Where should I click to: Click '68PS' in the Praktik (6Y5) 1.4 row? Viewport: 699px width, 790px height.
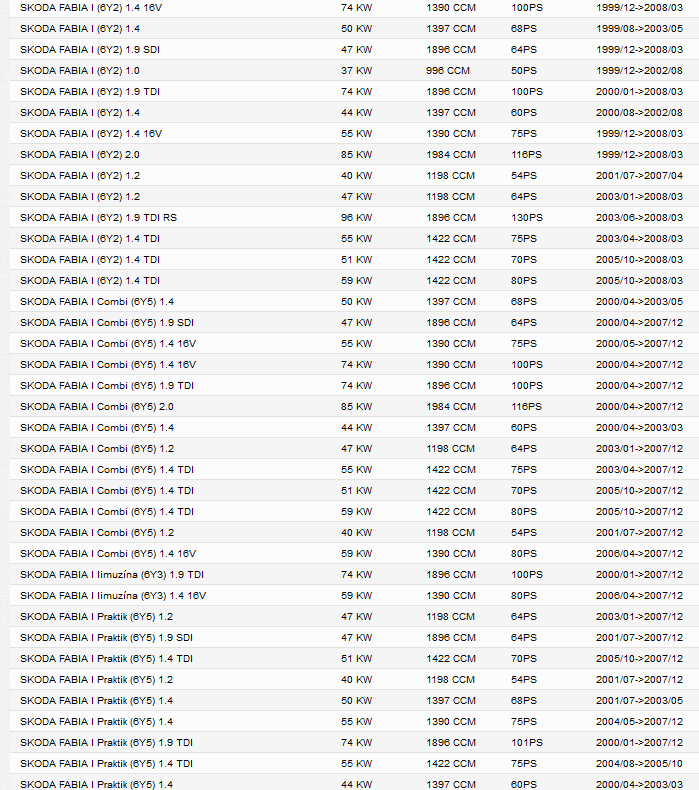[524, 700]
